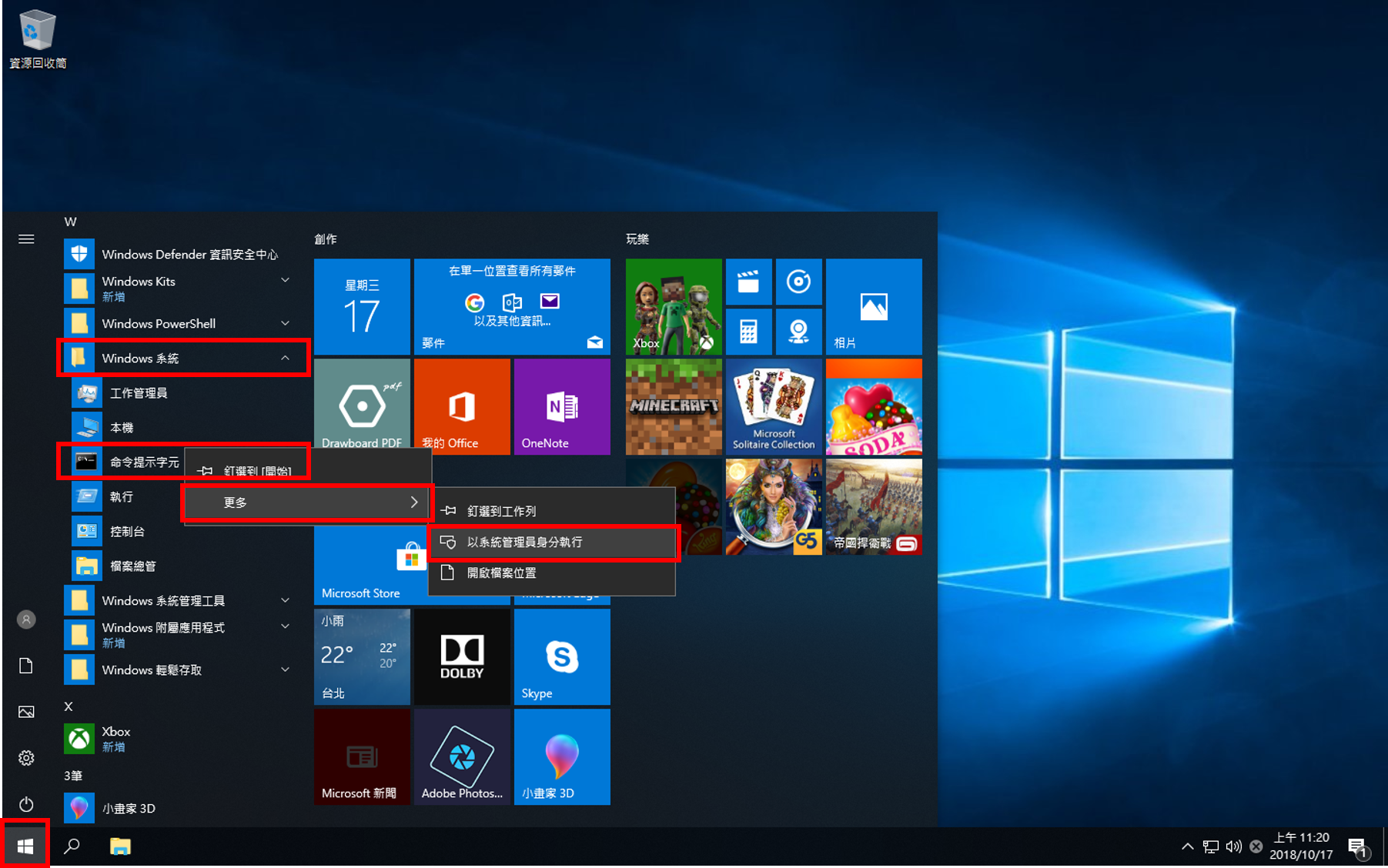This screenshot has width=1388, height=868.
Task: Click the 玩樂 tile group header
Action: (x=637, y=239)
